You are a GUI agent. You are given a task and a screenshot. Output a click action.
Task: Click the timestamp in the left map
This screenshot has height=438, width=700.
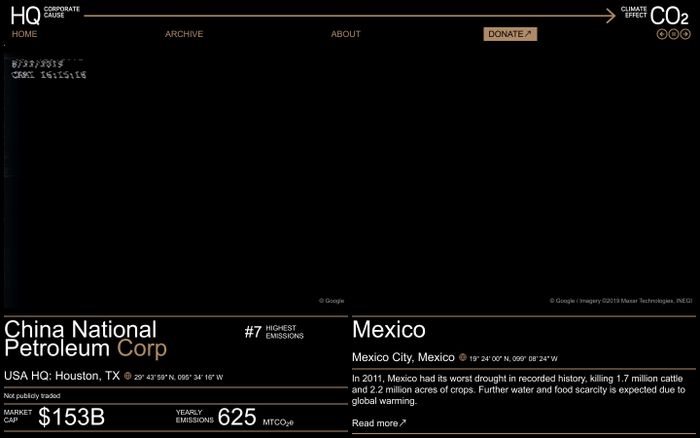click(x=49, y=69)
